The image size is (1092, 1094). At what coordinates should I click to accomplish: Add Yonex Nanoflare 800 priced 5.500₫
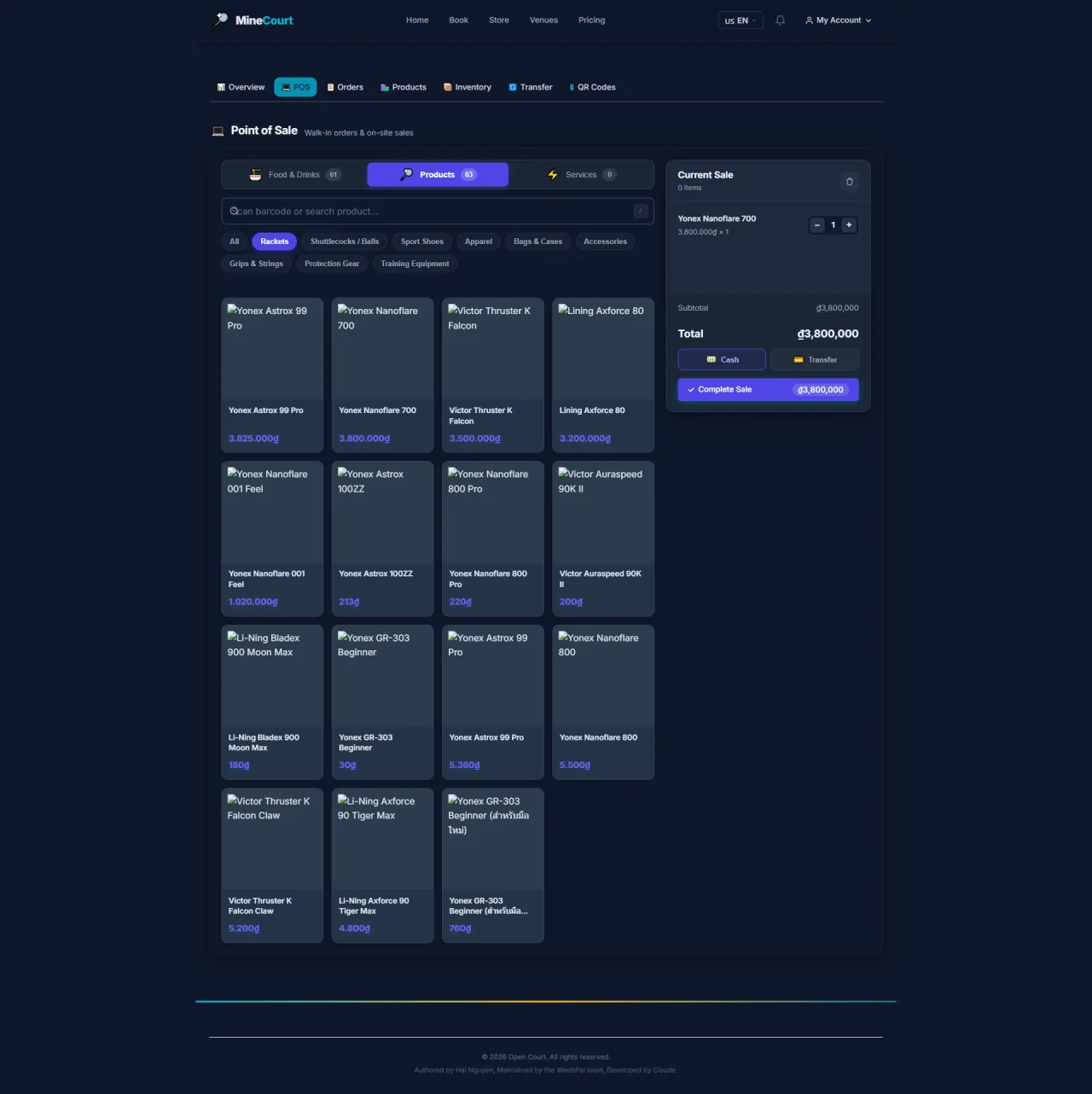point(603,702)
